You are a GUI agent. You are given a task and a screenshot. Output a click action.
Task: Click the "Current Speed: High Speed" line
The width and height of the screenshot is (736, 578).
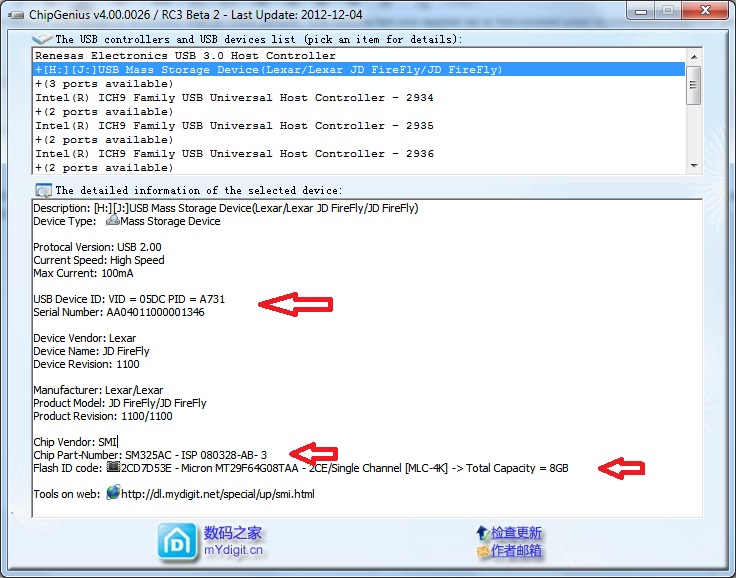tap(99, 260)
